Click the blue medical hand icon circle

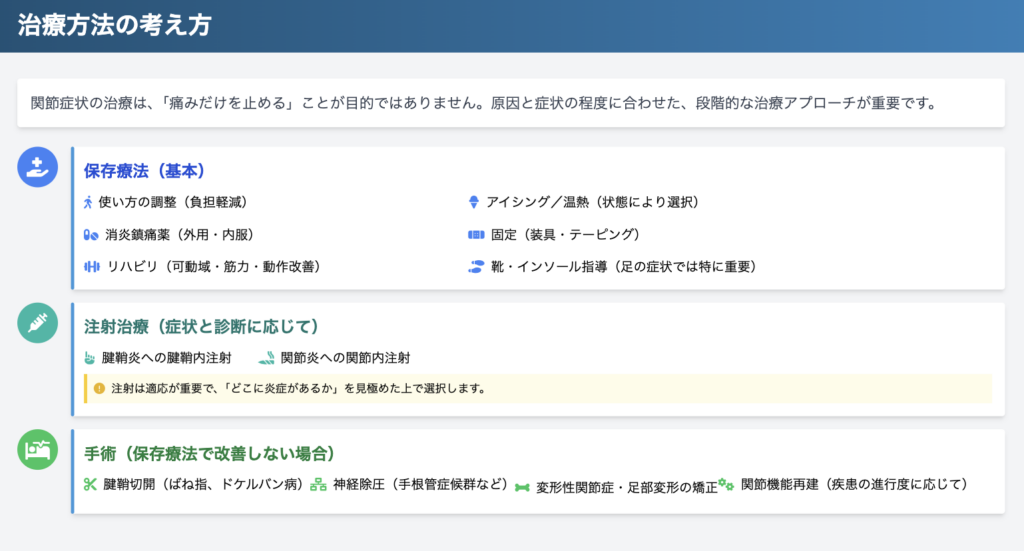tap(38, 167)
